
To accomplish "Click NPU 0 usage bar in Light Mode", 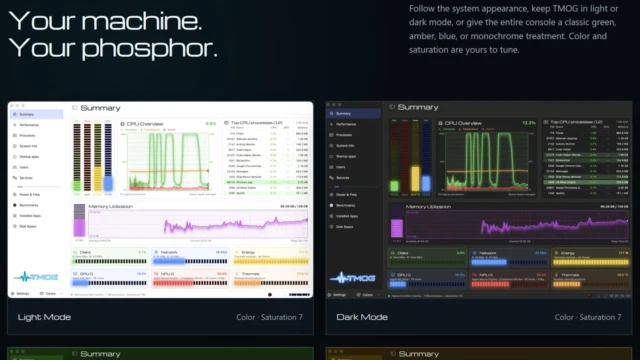I will [x=190, y=282].
